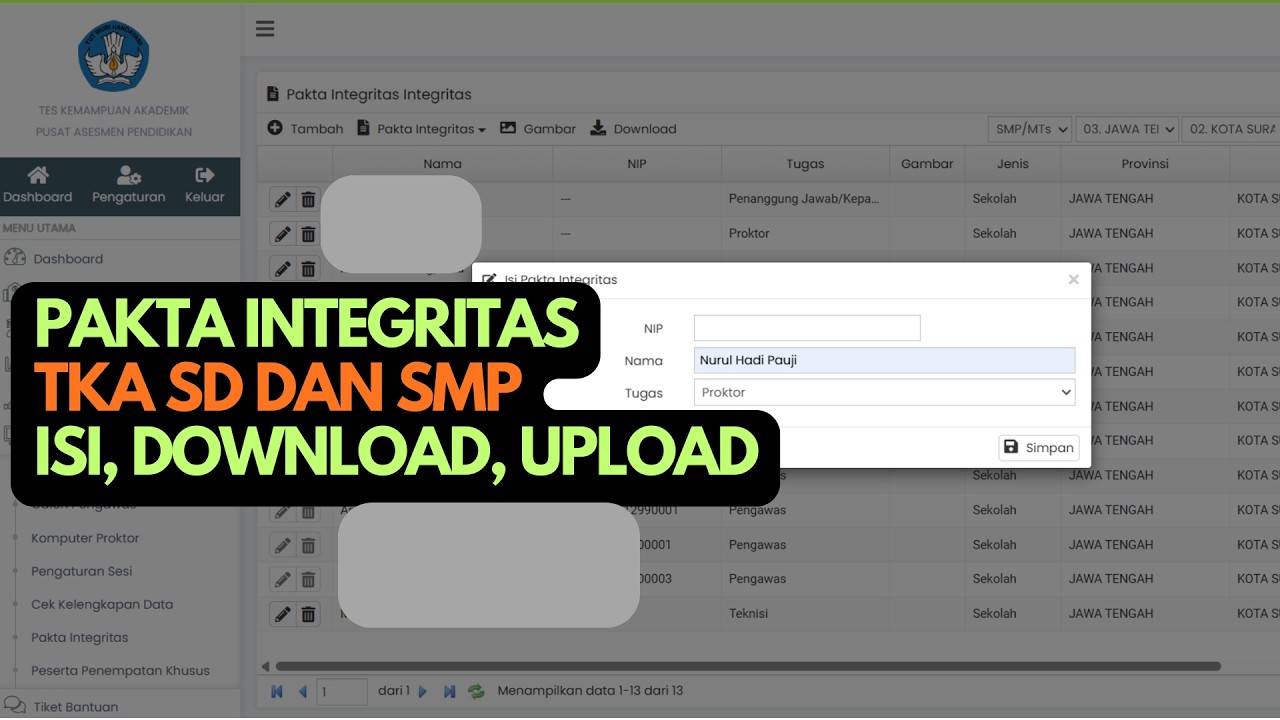Open the SMP/MTs level dropdown
The width and height of the screenshot is (1280, 720).
tap(1029, 129)
